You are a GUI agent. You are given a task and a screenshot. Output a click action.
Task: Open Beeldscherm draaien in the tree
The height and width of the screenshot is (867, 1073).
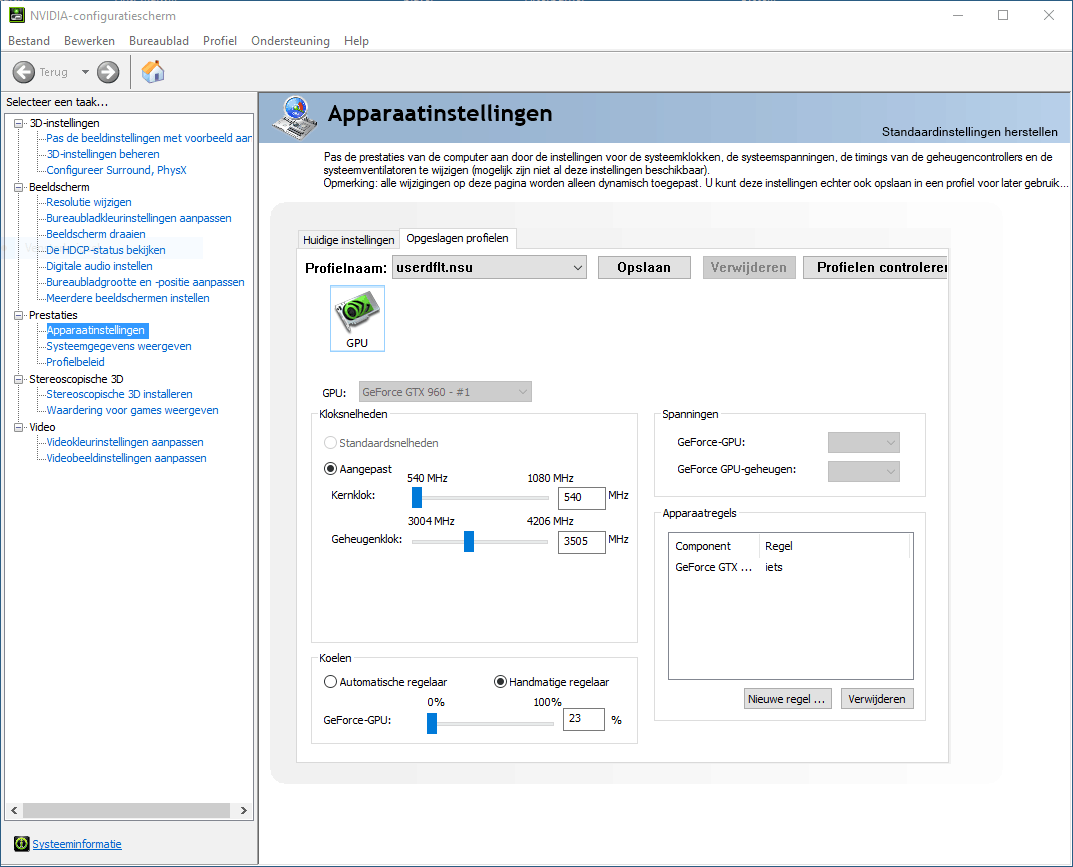(96, 234)
